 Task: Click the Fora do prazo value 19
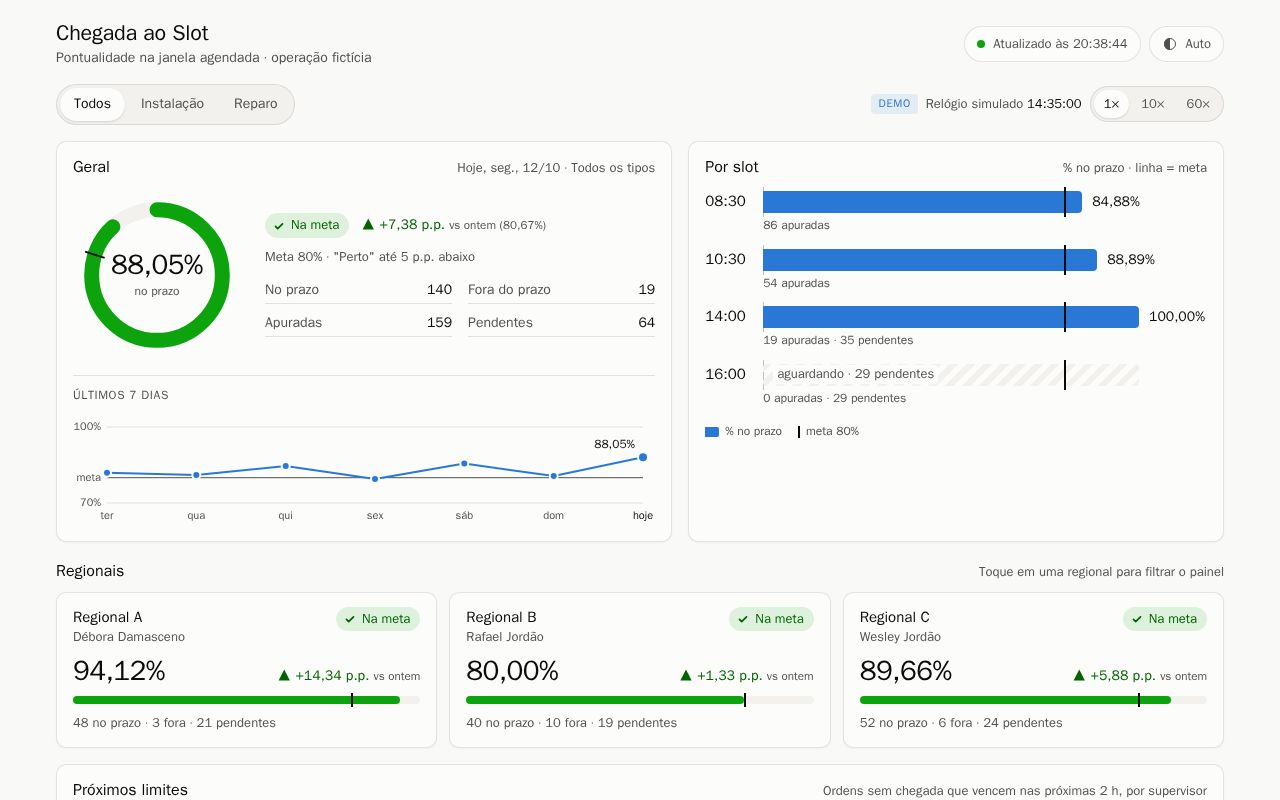click(x=646, y=290)
